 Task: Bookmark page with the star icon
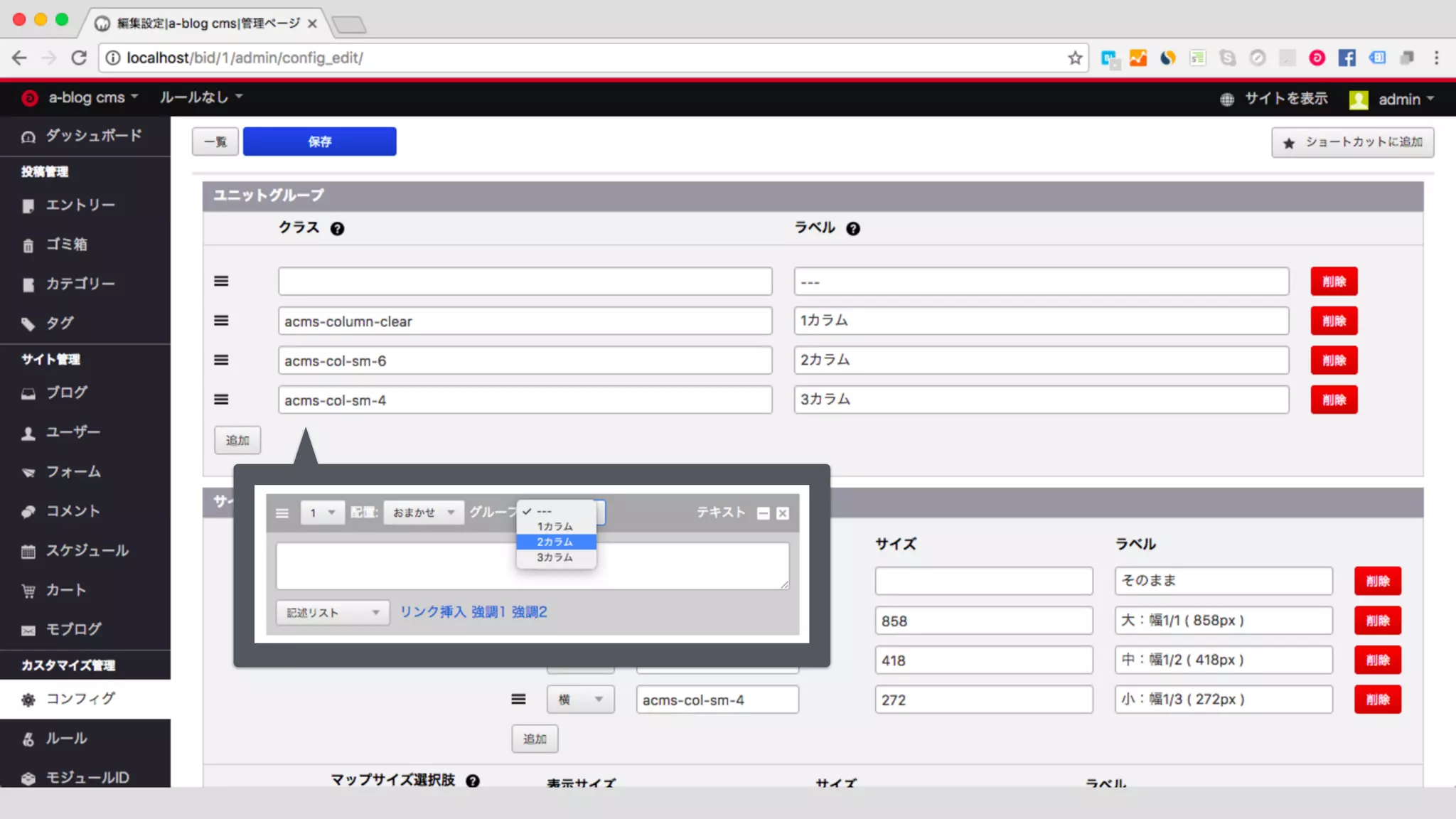(x=1075, y=58)
